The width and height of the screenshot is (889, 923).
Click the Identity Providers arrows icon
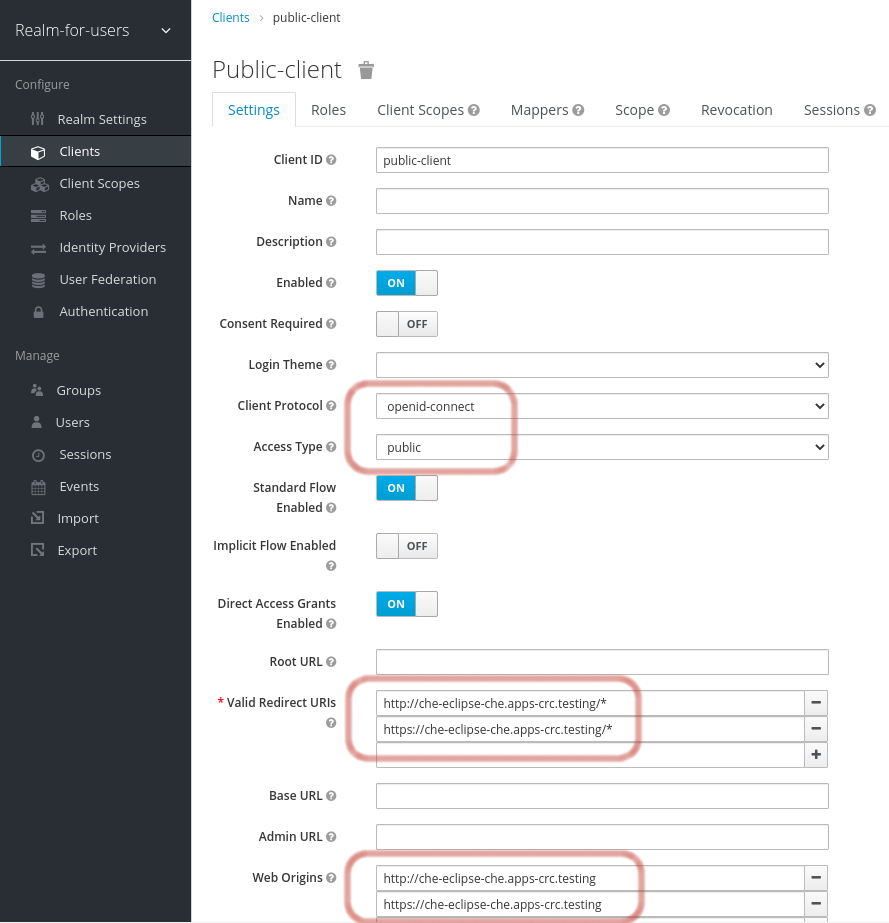[39, 248]
